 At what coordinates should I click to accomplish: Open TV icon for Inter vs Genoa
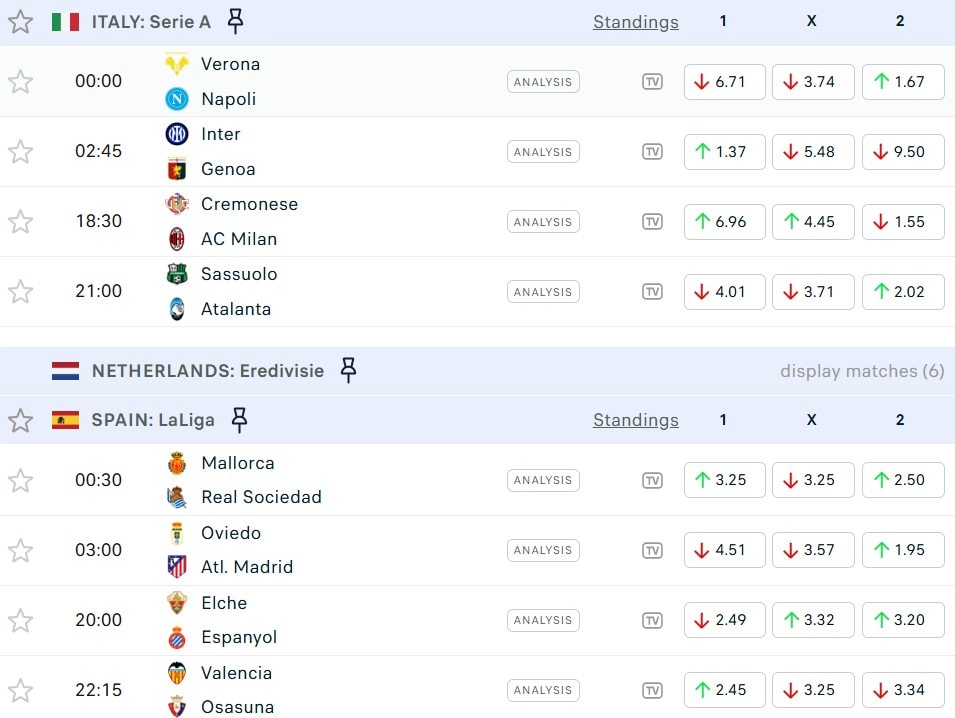click(x=652, y=152)
